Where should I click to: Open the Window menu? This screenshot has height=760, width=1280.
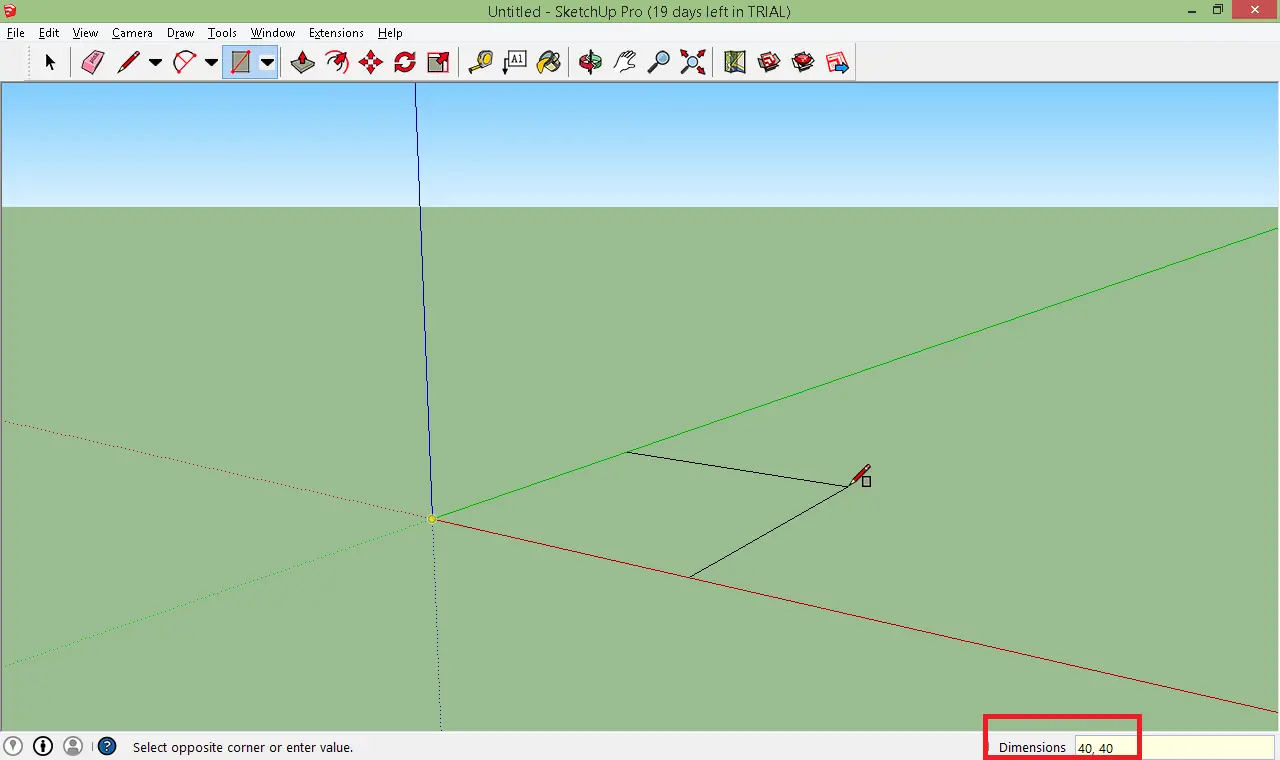coord(273,33)
